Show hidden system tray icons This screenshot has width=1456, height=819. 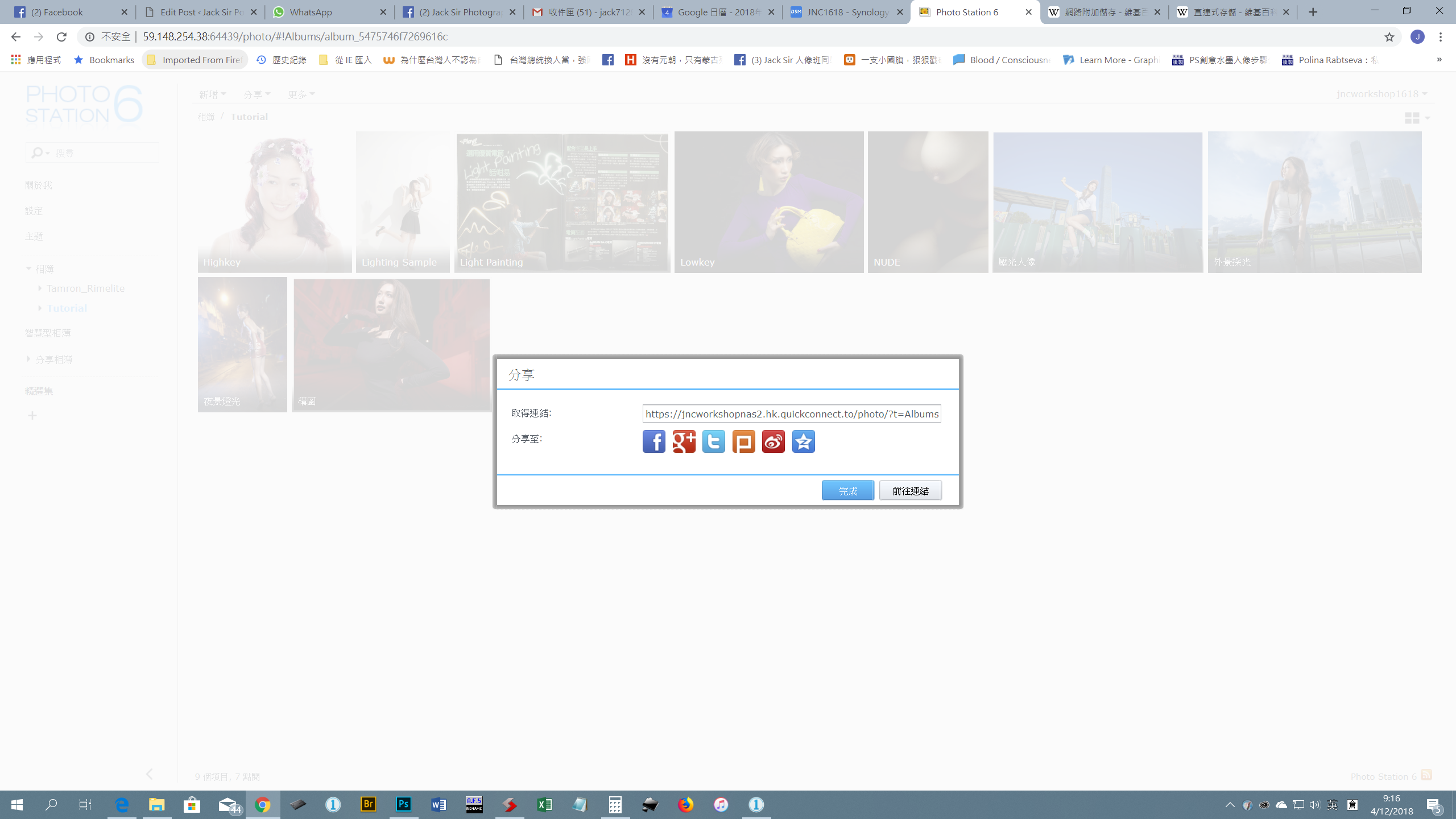[x=1230, y=805]
